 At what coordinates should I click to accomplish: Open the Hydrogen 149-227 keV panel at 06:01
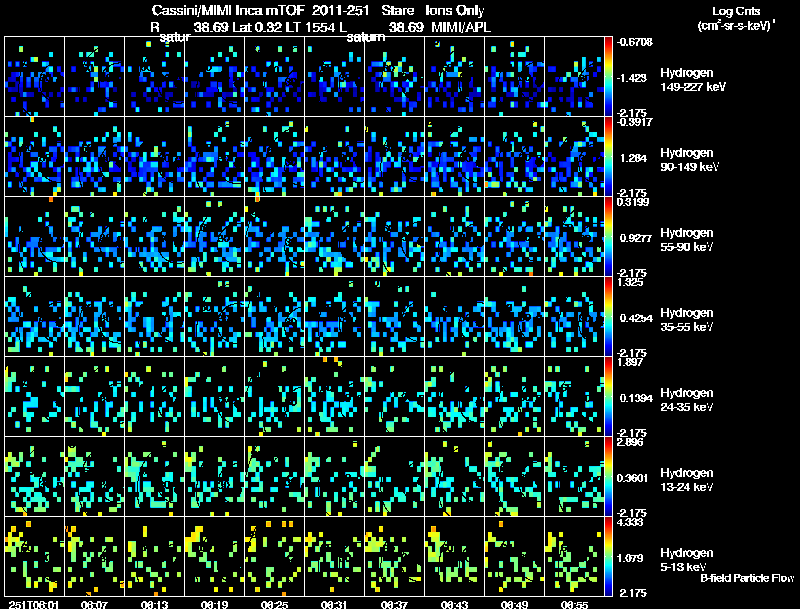click(x=34, y=76)
